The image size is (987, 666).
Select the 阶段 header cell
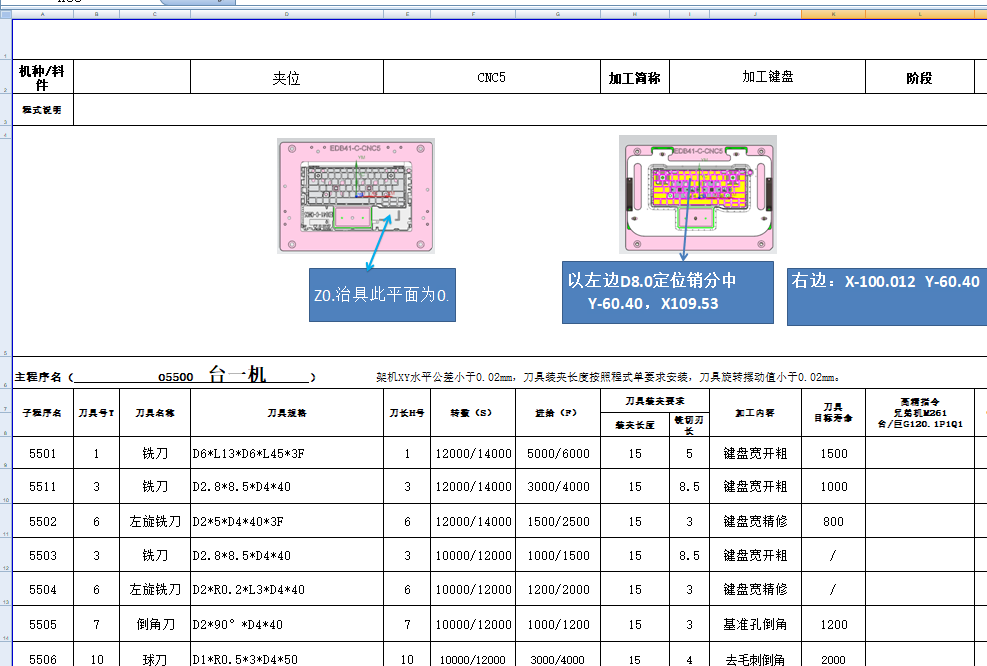[x=920, y=76]
